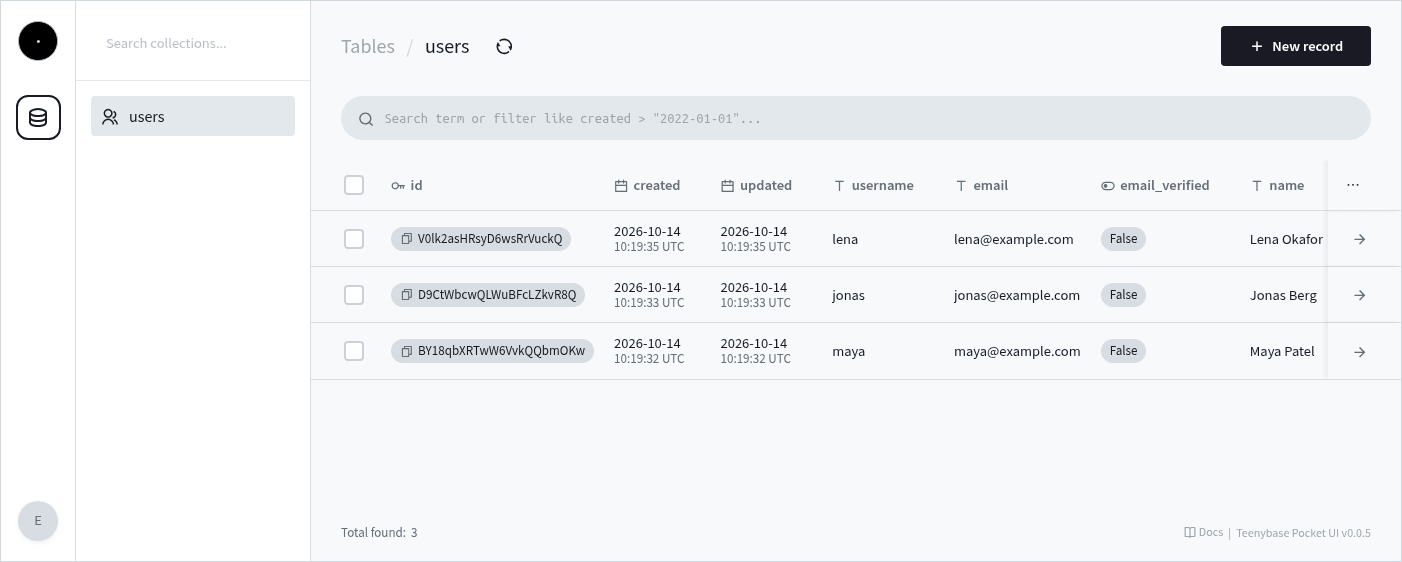This screenshot has height=562, width=1402.
Task: Select the users collection in sidebar
Action: (x=193, y=116)
